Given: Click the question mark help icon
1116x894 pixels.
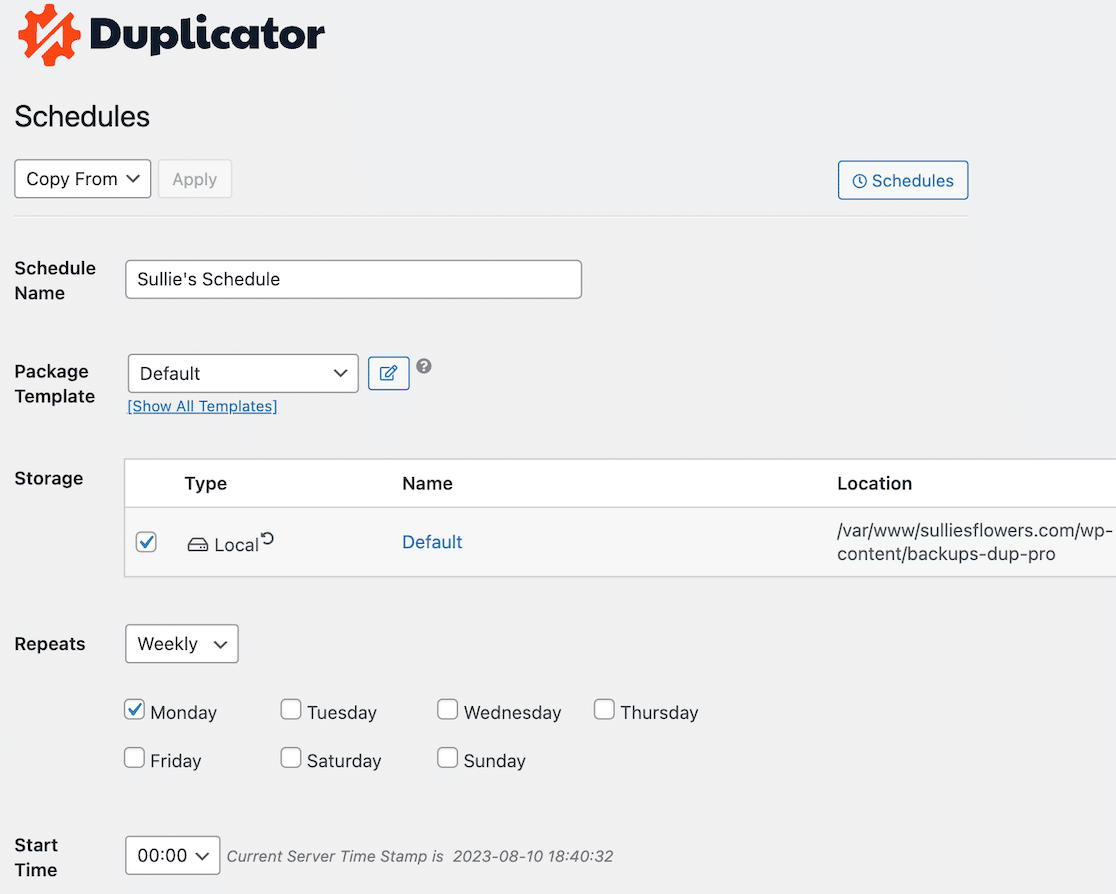Looking at the screenshot, I should point(424,366).
